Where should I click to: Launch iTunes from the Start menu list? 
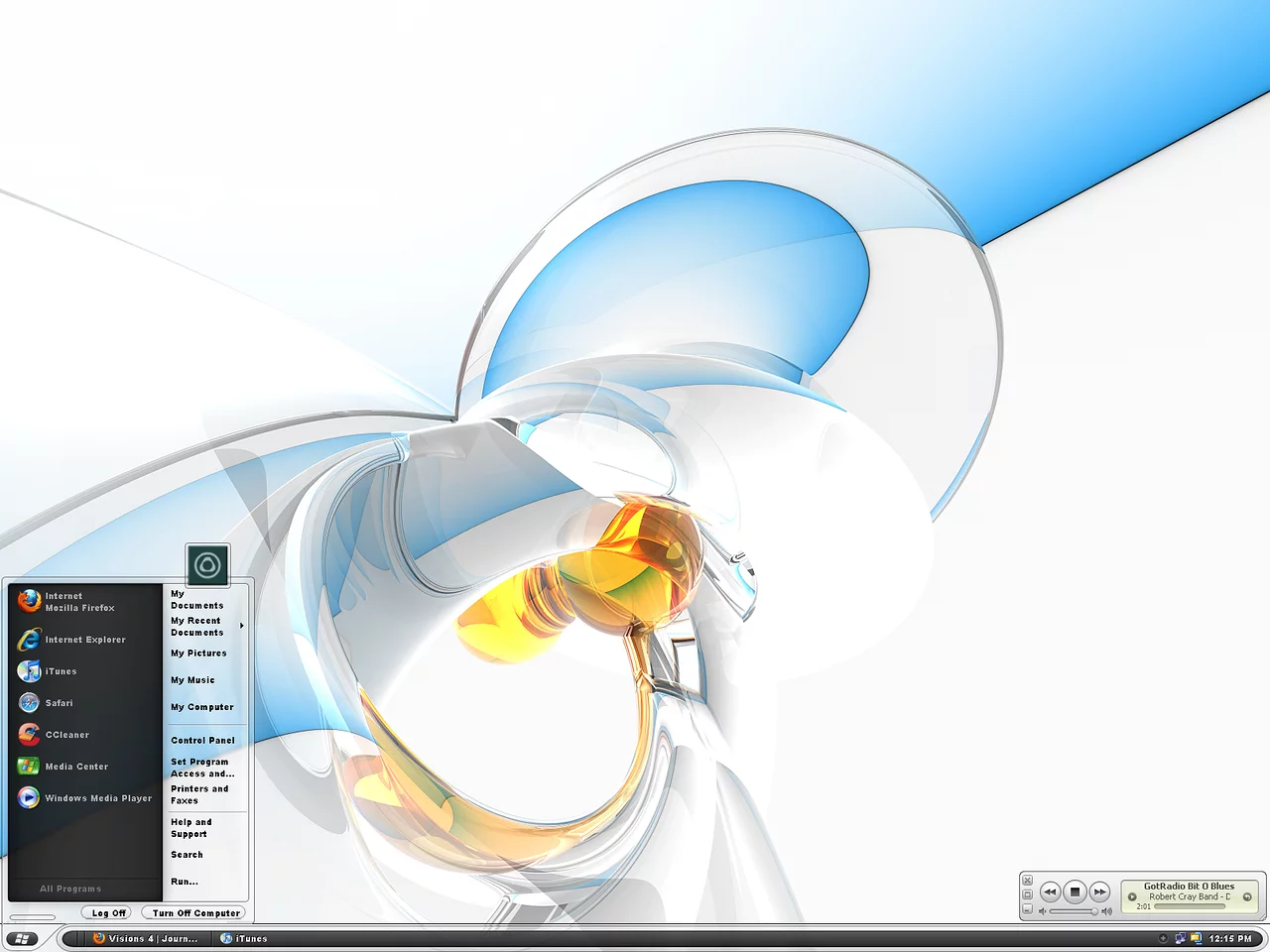60,671
